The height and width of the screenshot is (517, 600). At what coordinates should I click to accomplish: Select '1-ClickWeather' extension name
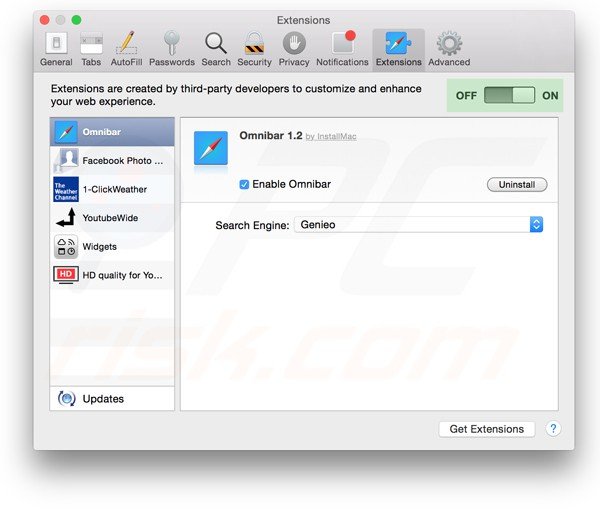tap(115, 189)
